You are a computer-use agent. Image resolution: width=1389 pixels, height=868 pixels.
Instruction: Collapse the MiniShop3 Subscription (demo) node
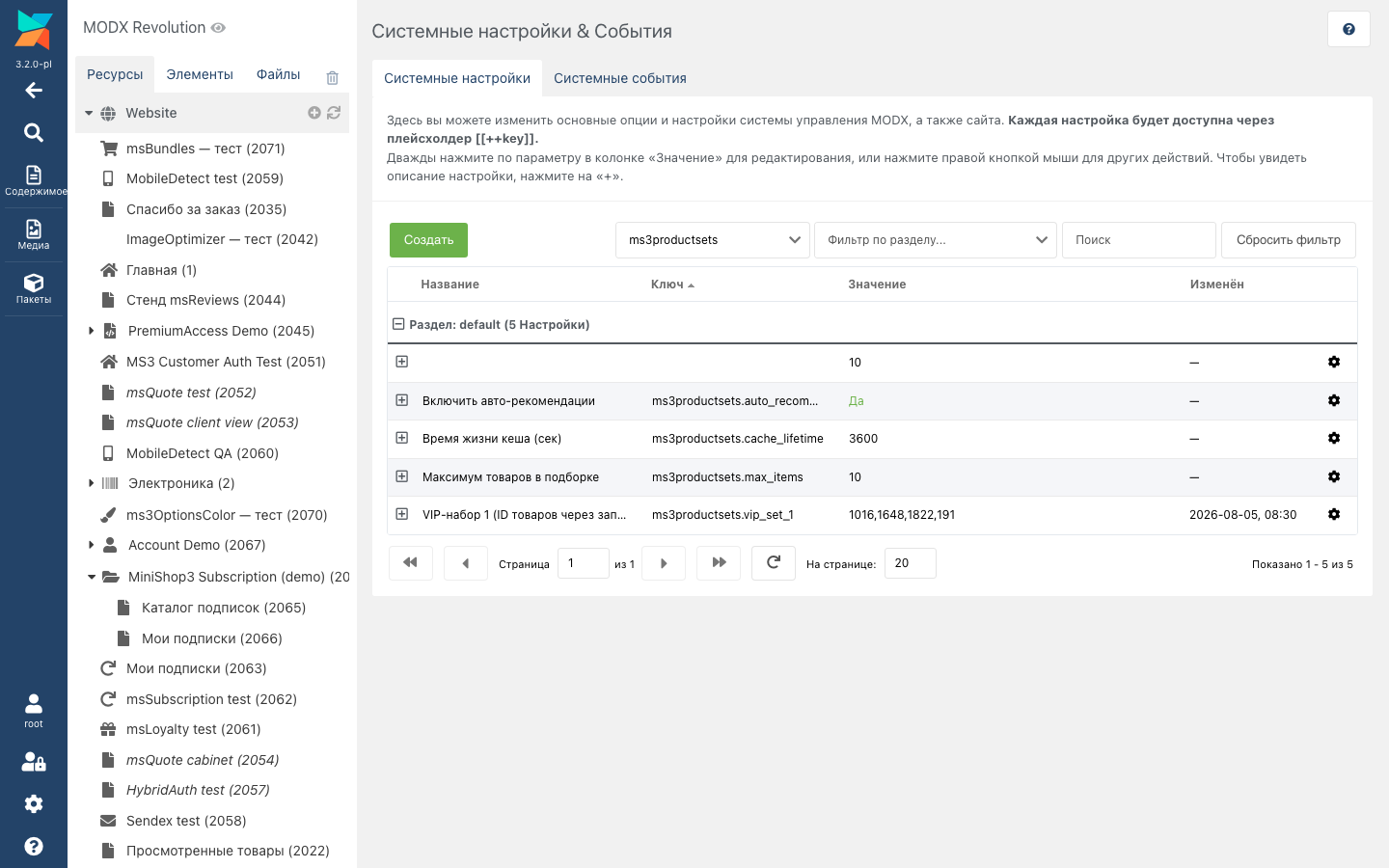92,577
